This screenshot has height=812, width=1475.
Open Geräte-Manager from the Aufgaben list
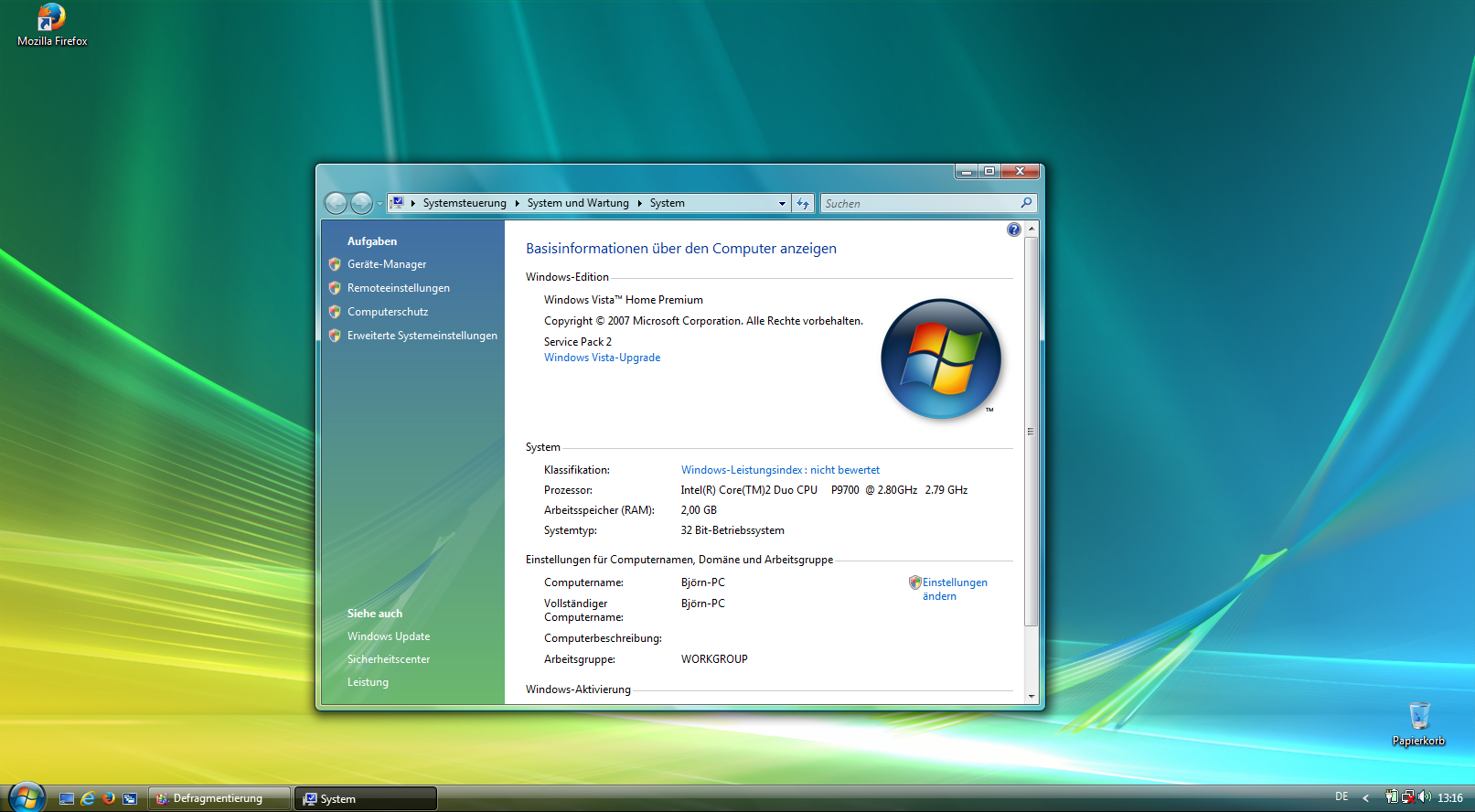(x=387, y=264)
